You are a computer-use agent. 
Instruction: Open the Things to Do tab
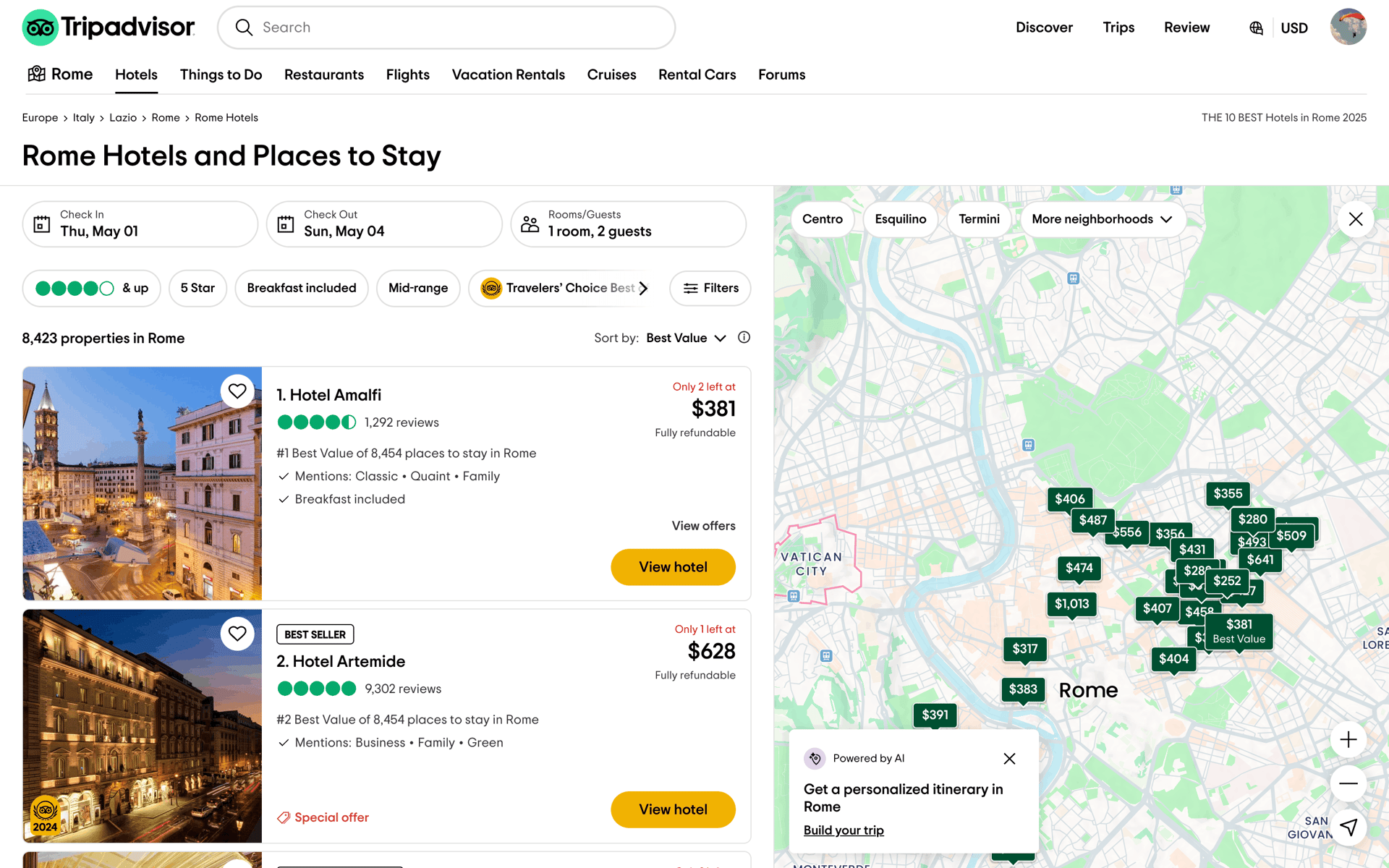(x=221, y=75)
